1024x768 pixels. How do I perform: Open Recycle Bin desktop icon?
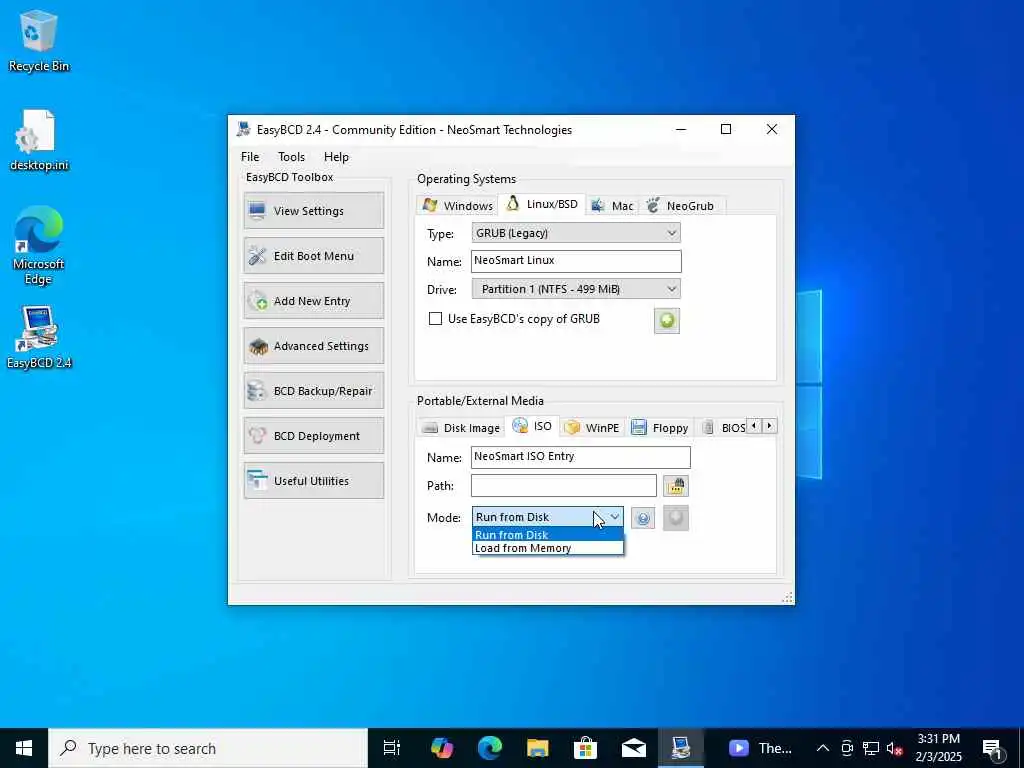(39, 41)
